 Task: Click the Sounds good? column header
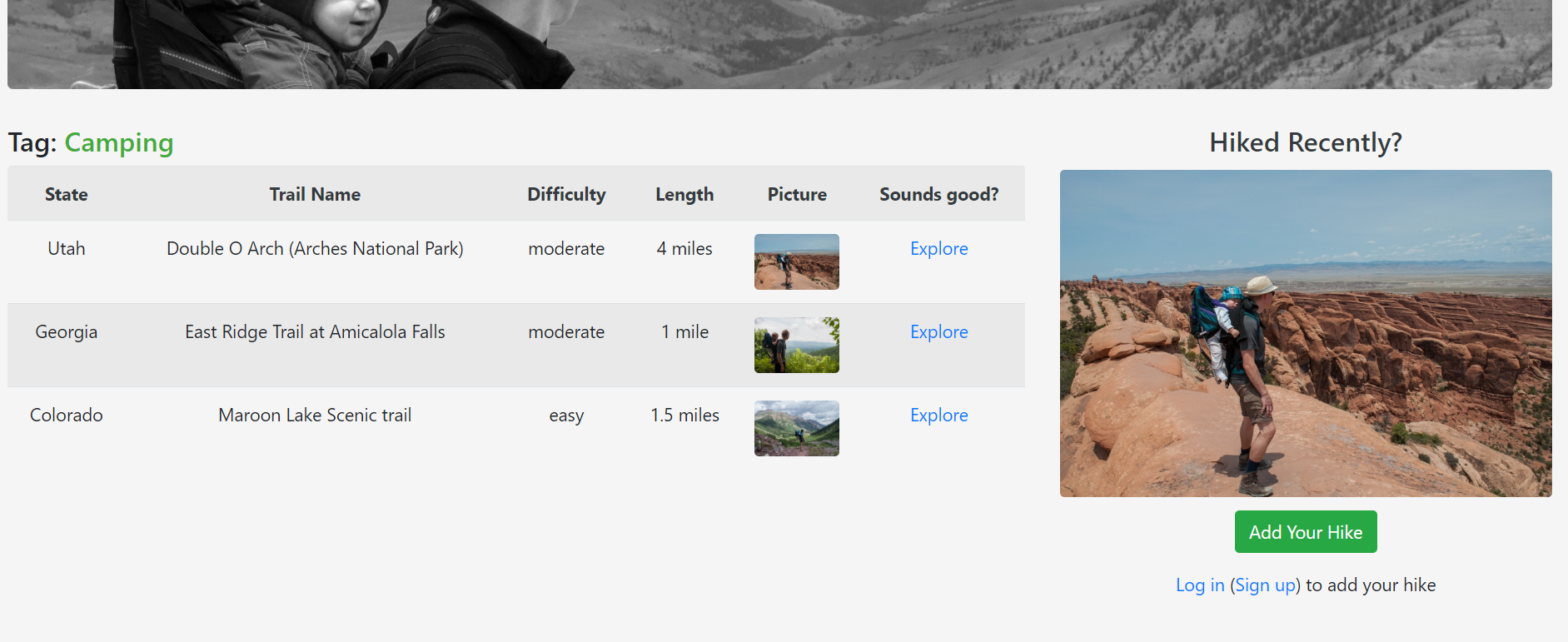(x=938, y=194)
